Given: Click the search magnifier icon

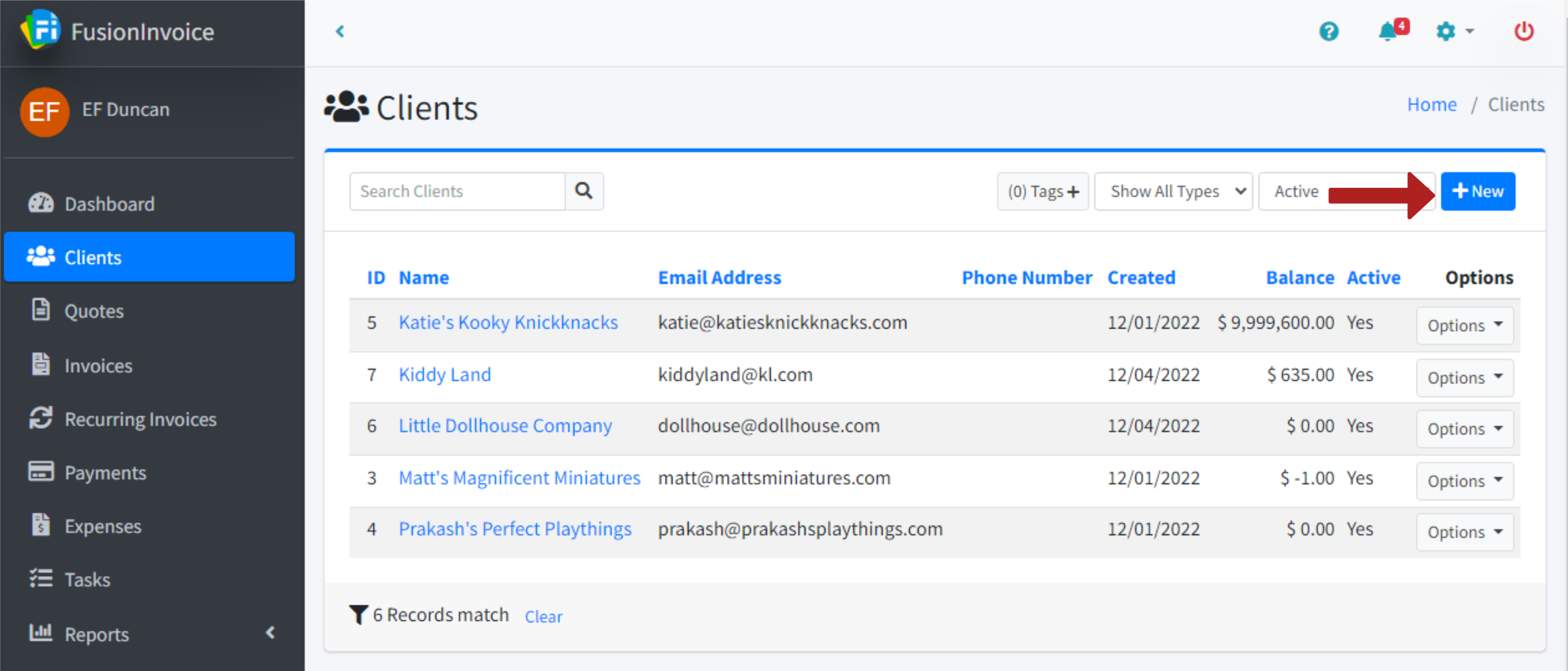Looking at the screenshot, I should (x=583, y=191).
